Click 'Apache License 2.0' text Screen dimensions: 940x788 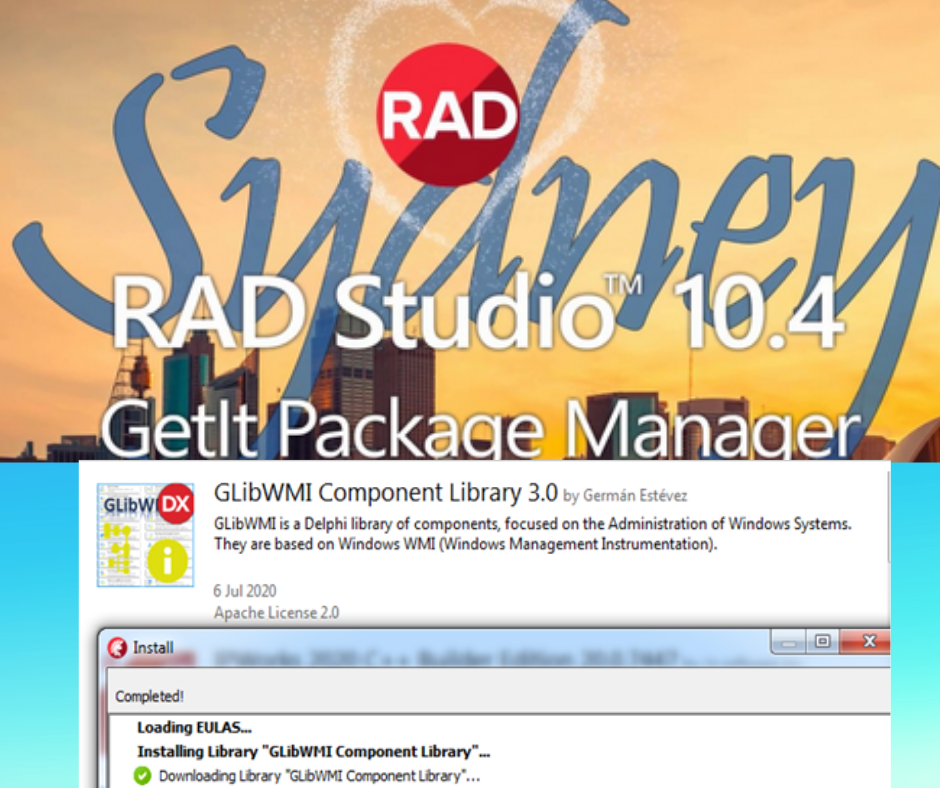[276, 613]
